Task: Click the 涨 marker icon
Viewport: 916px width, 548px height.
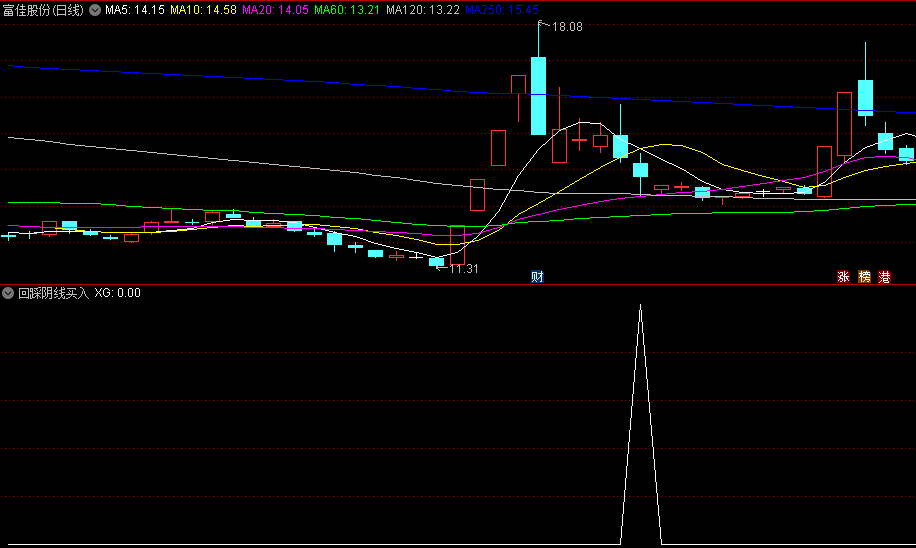Action: click(x=843, y=276)
